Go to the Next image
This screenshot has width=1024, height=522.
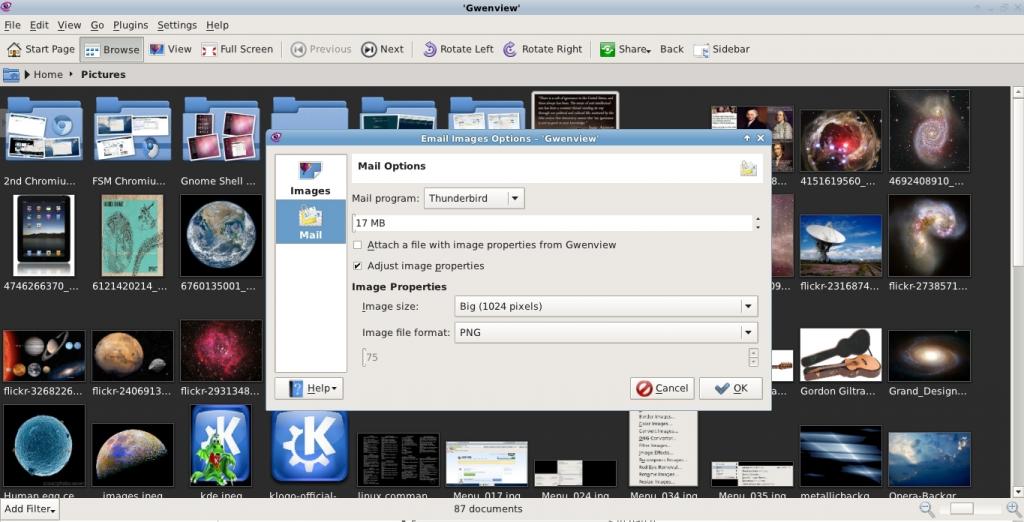(383, 49)
